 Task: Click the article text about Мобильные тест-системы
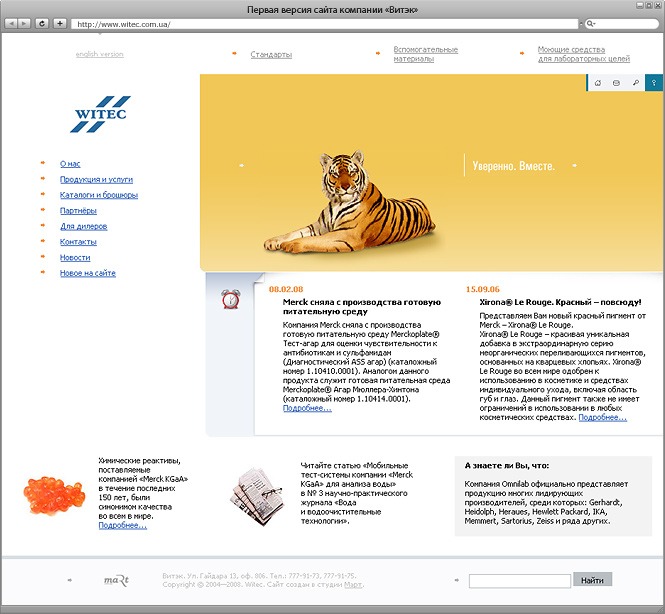coord(356,493)
